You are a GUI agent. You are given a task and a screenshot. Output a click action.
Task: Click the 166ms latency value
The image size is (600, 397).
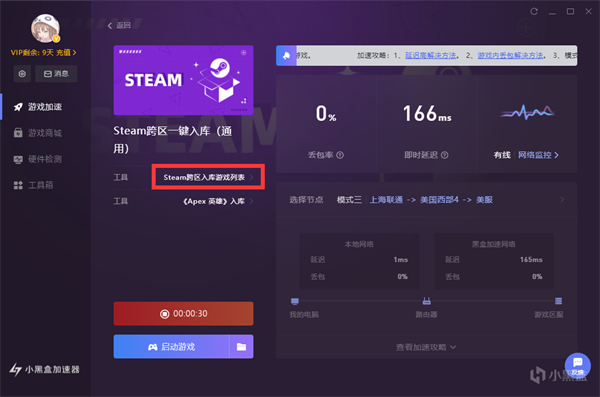pyautogui.click(x=427, y=114)
